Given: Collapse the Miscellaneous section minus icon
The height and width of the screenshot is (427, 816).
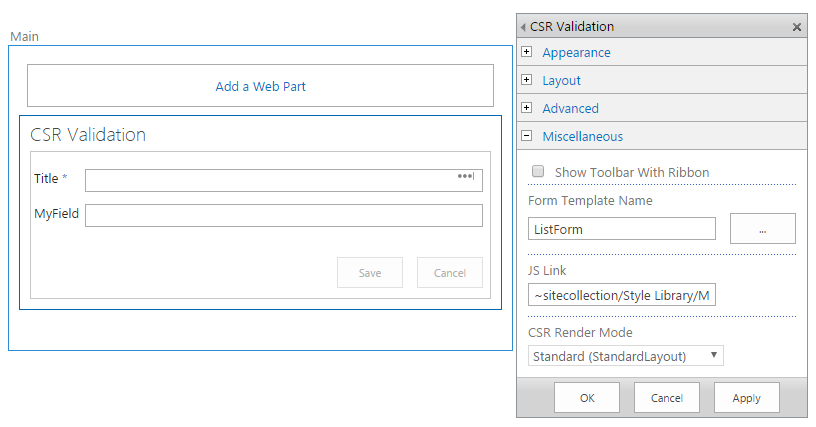Looking at the screenshot, I should pyautogui.click(x=527, y=136).
